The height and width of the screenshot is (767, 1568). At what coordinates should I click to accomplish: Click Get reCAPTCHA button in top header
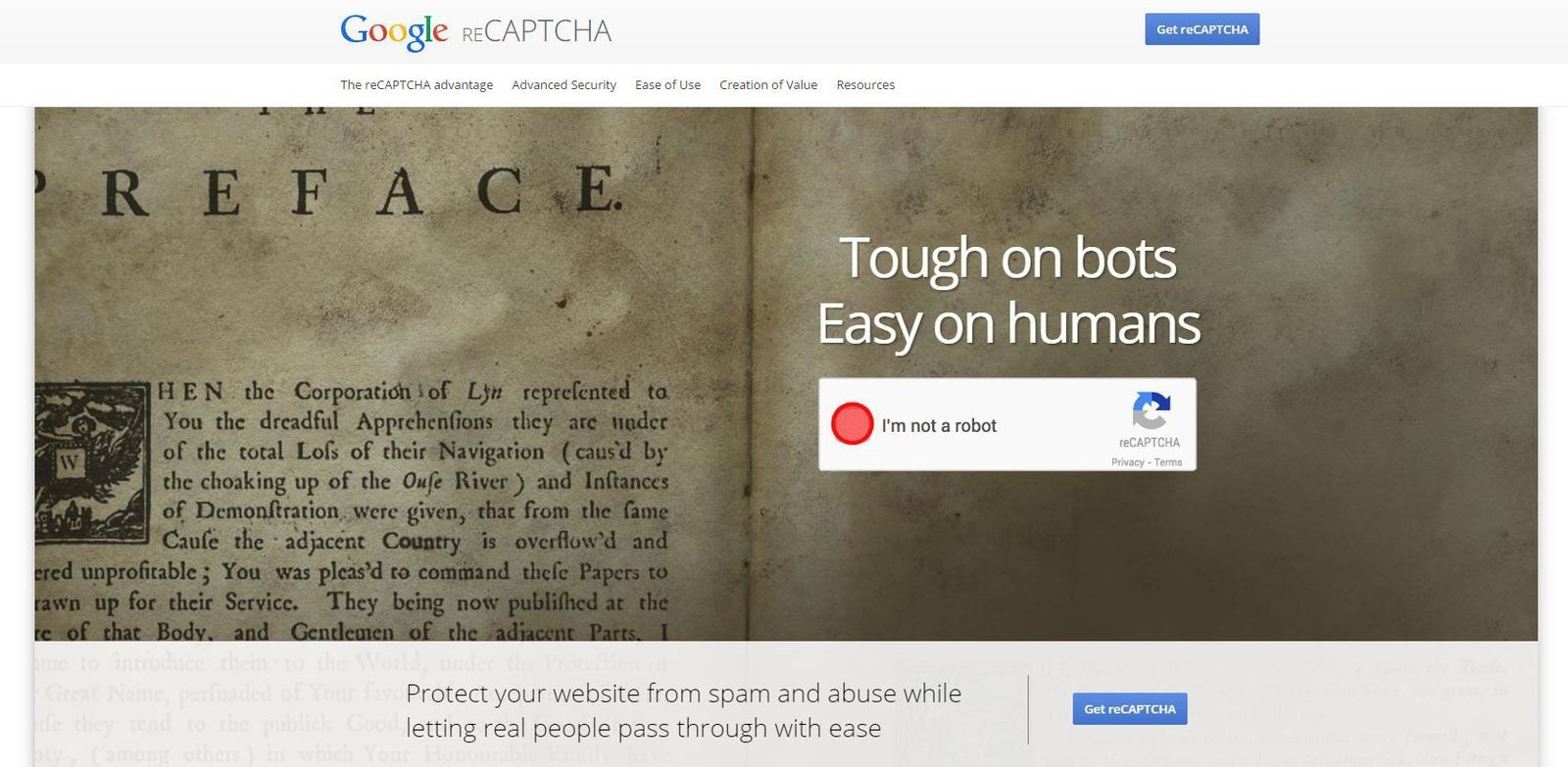1201,29
